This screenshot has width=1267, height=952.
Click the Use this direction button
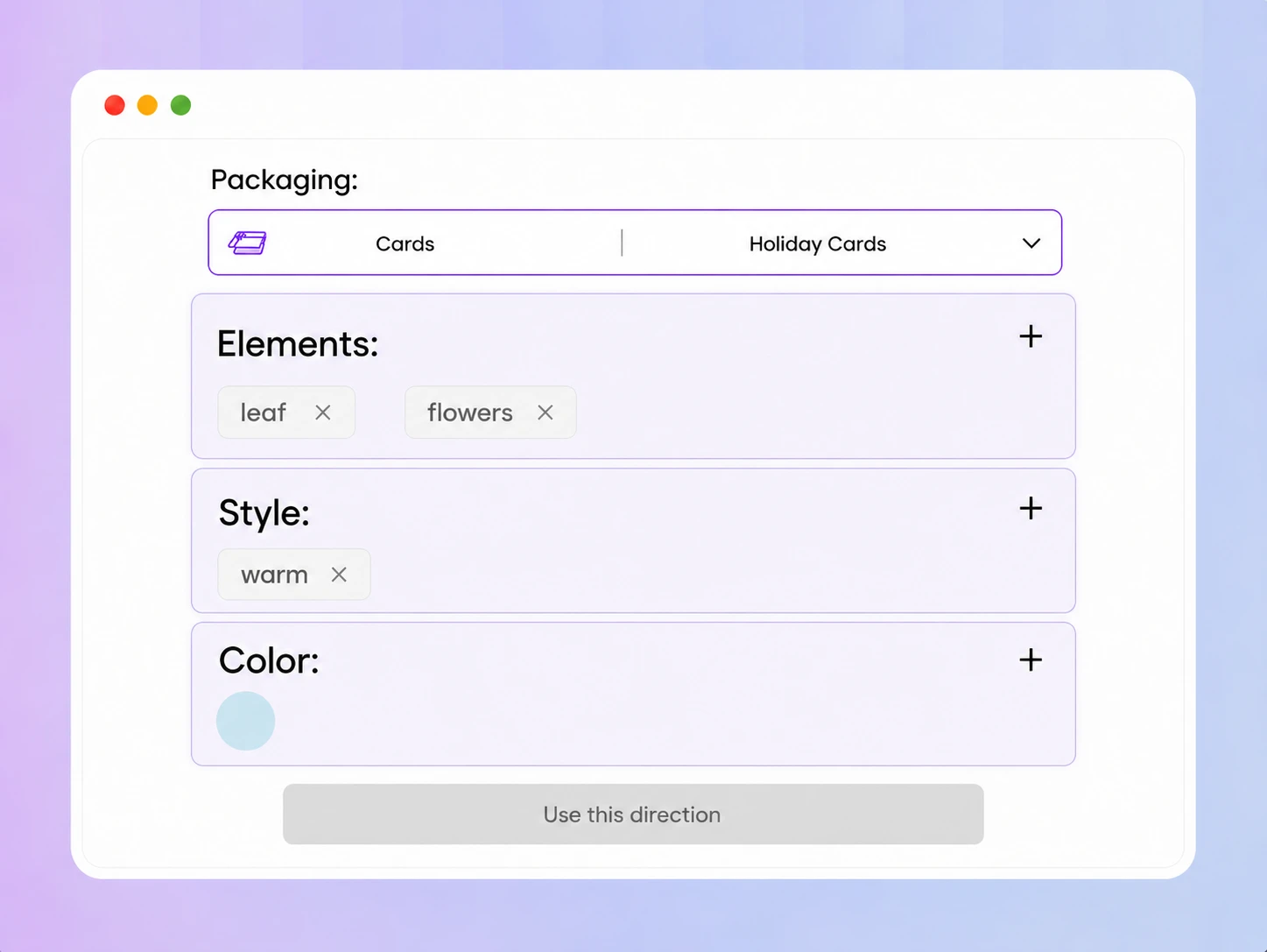633,814
